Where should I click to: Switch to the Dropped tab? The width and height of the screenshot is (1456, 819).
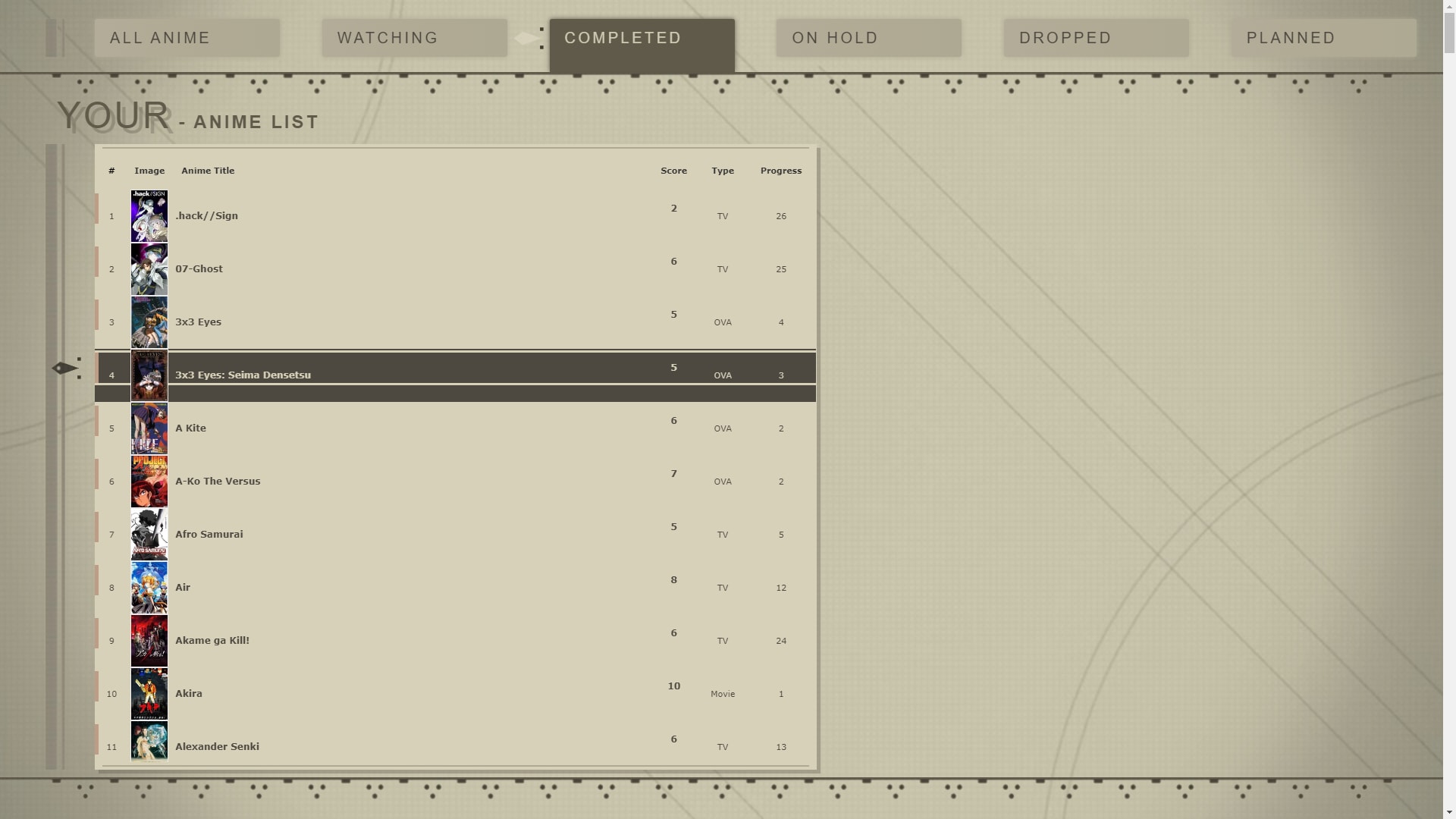point(1097,38)
